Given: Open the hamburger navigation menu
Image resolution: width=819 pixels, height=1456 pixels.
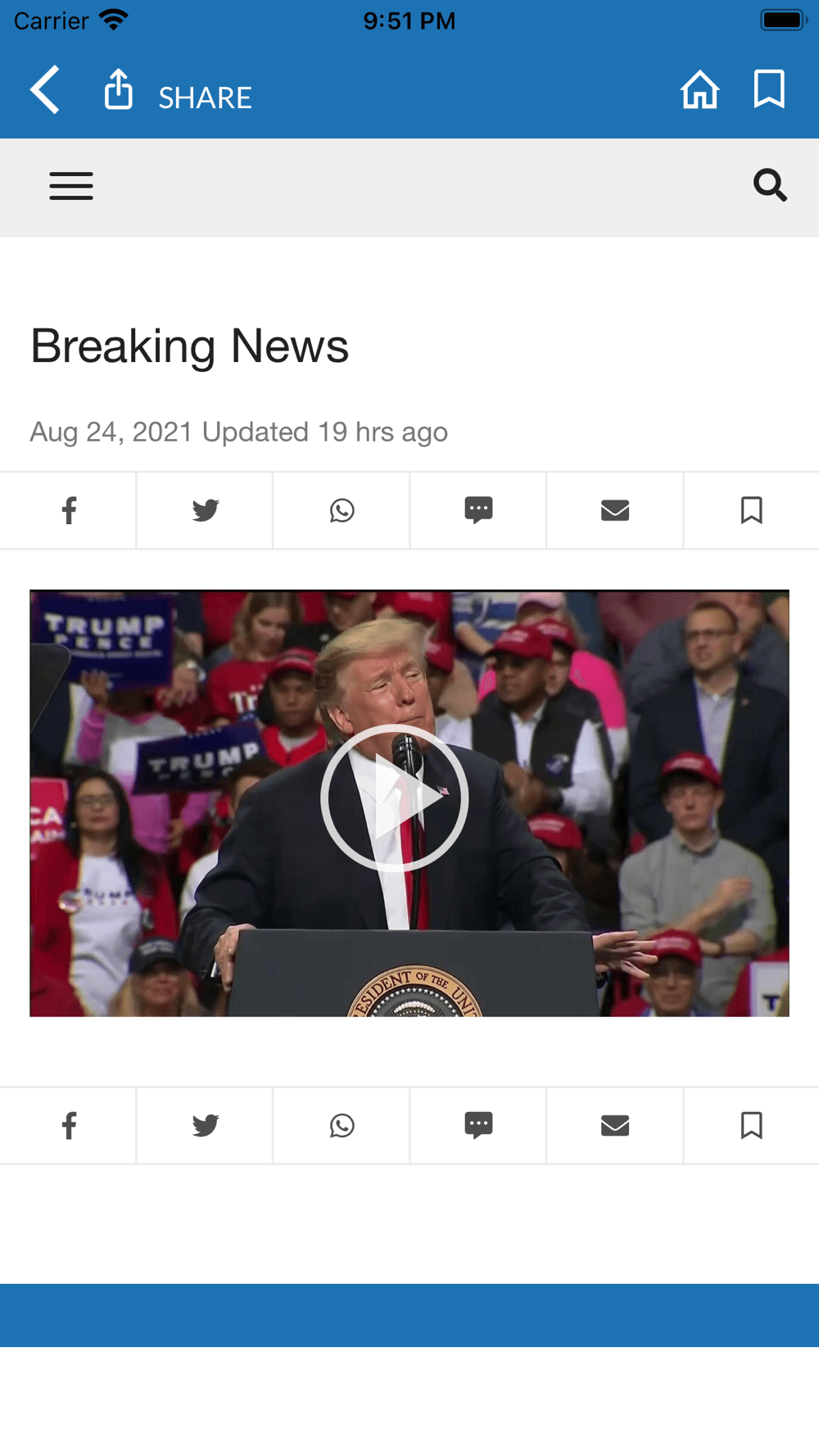Looking at the screenshot, I should click(71, 186).
